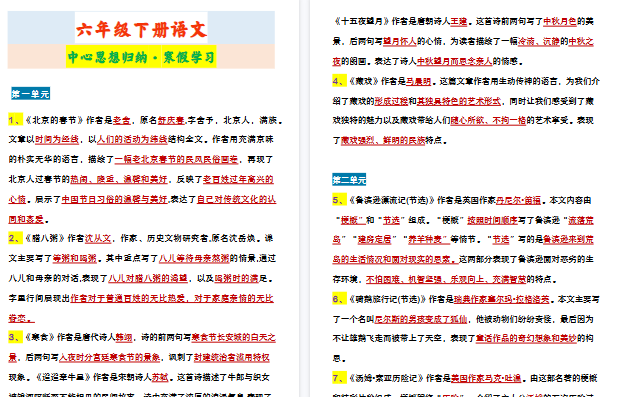The image size is (617, 397).
Task: Click the underlined author name "老舍"
Action: pyautogui.click(x=122, y=120)
